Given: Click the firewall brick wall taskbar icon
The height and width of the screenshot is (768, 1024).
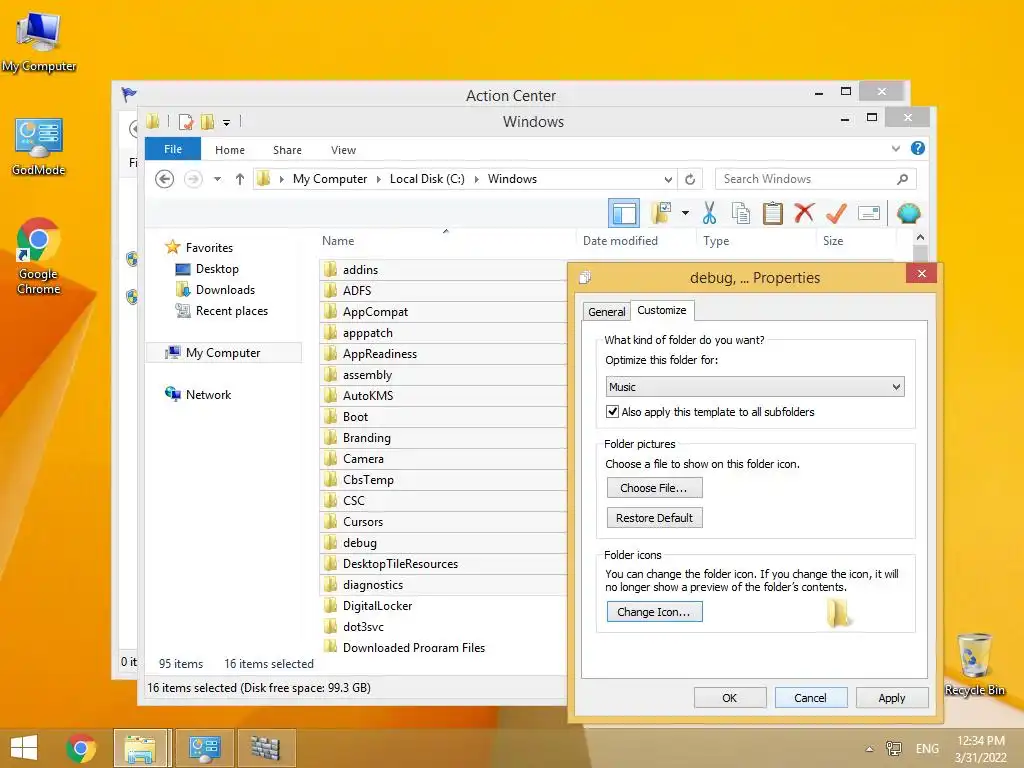Looking at the screenshot, I should [x=266, y=748].
